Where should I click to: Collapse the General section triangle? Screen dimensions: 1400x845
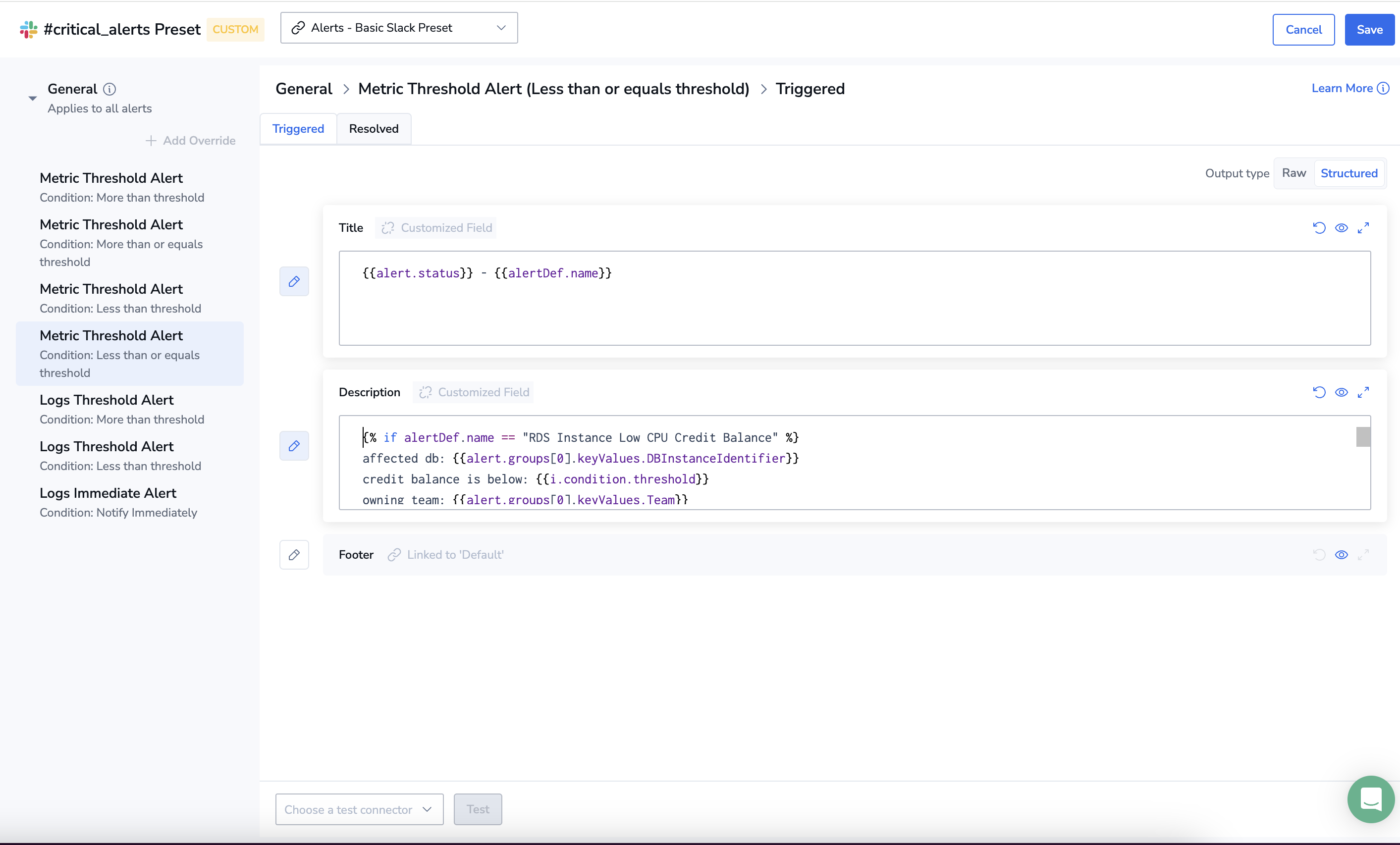[33, 98]
